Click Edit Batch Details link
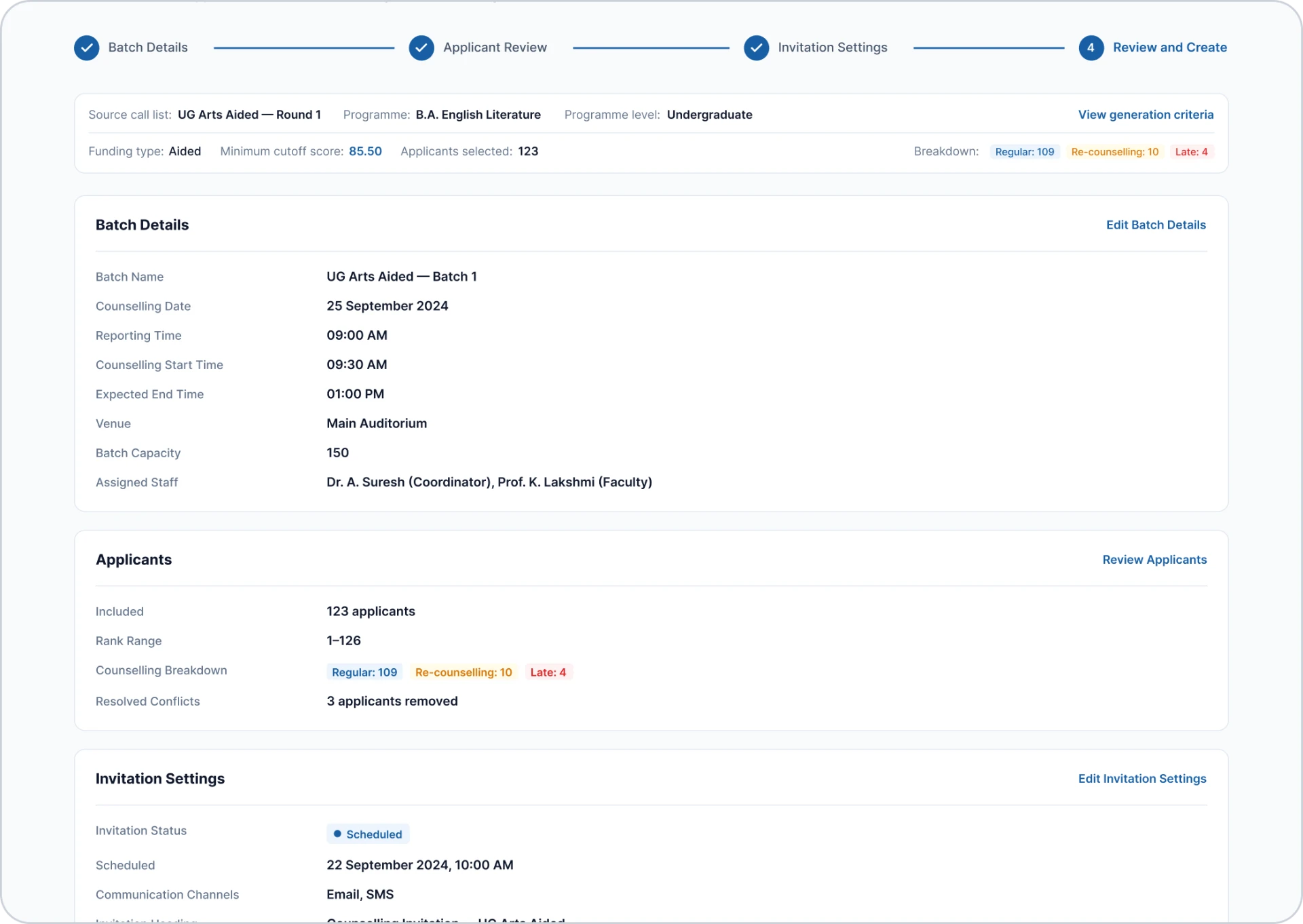 pyautogui.click(x=1156, y=225)
